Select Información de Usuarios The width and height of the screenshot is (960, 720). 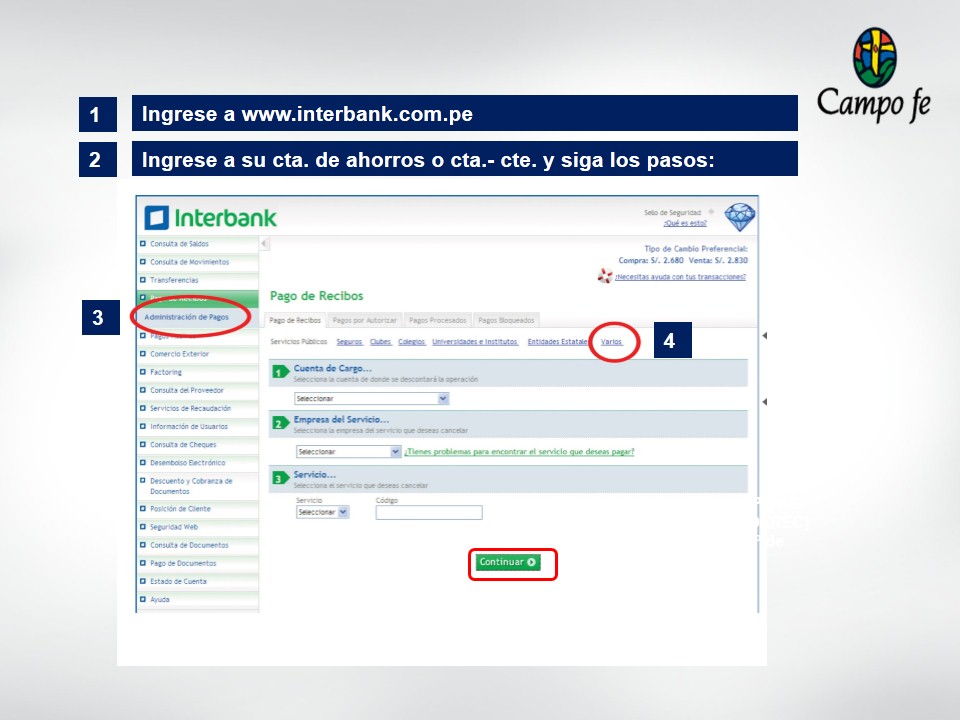pyautogui.click(x=189, y=427)
